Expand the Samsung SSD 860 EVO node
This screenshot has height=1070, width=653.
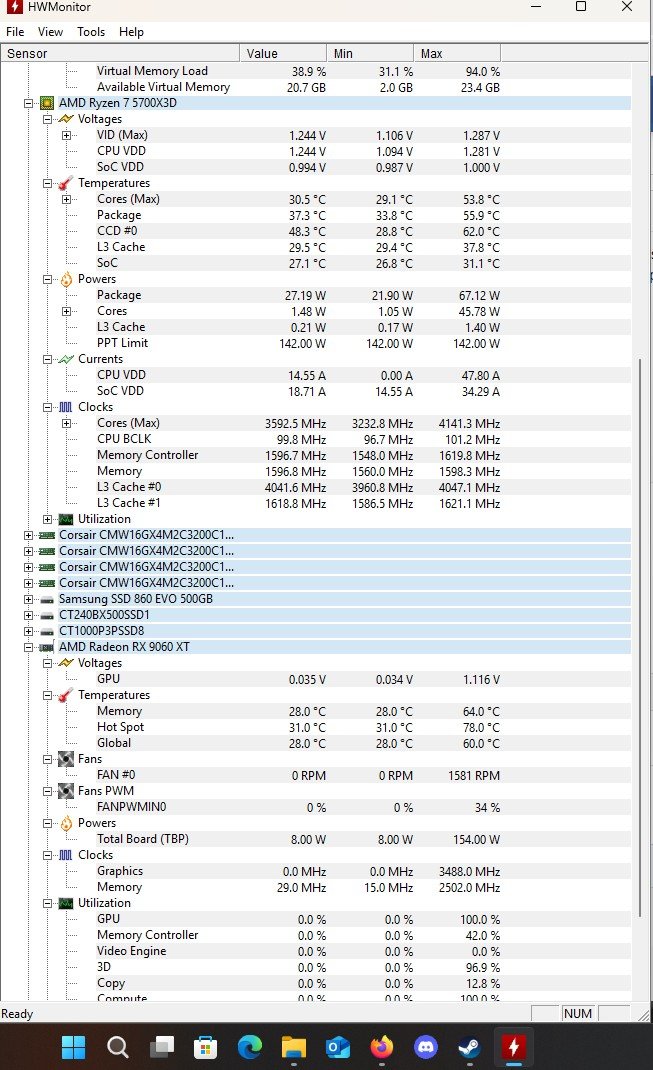pyautogui.click(x=28, y=599)
